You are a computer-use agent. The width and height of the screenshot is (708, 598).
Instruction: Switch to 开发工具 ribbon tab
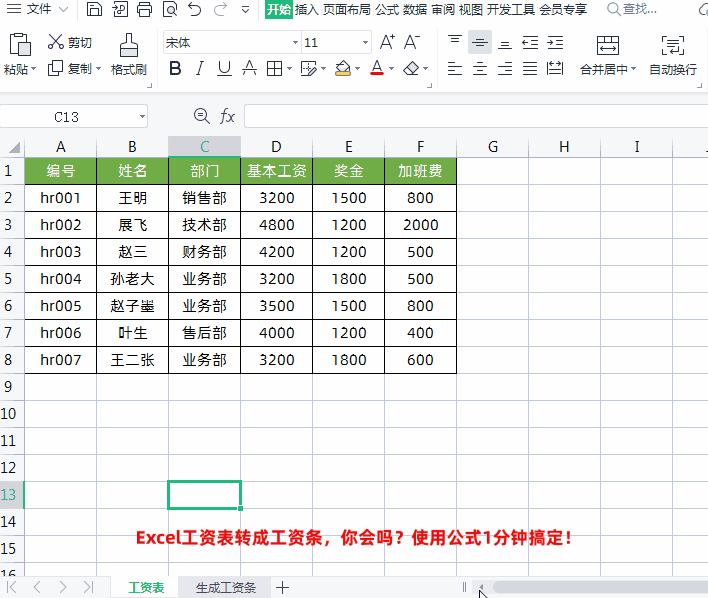[x=511, y=9]
